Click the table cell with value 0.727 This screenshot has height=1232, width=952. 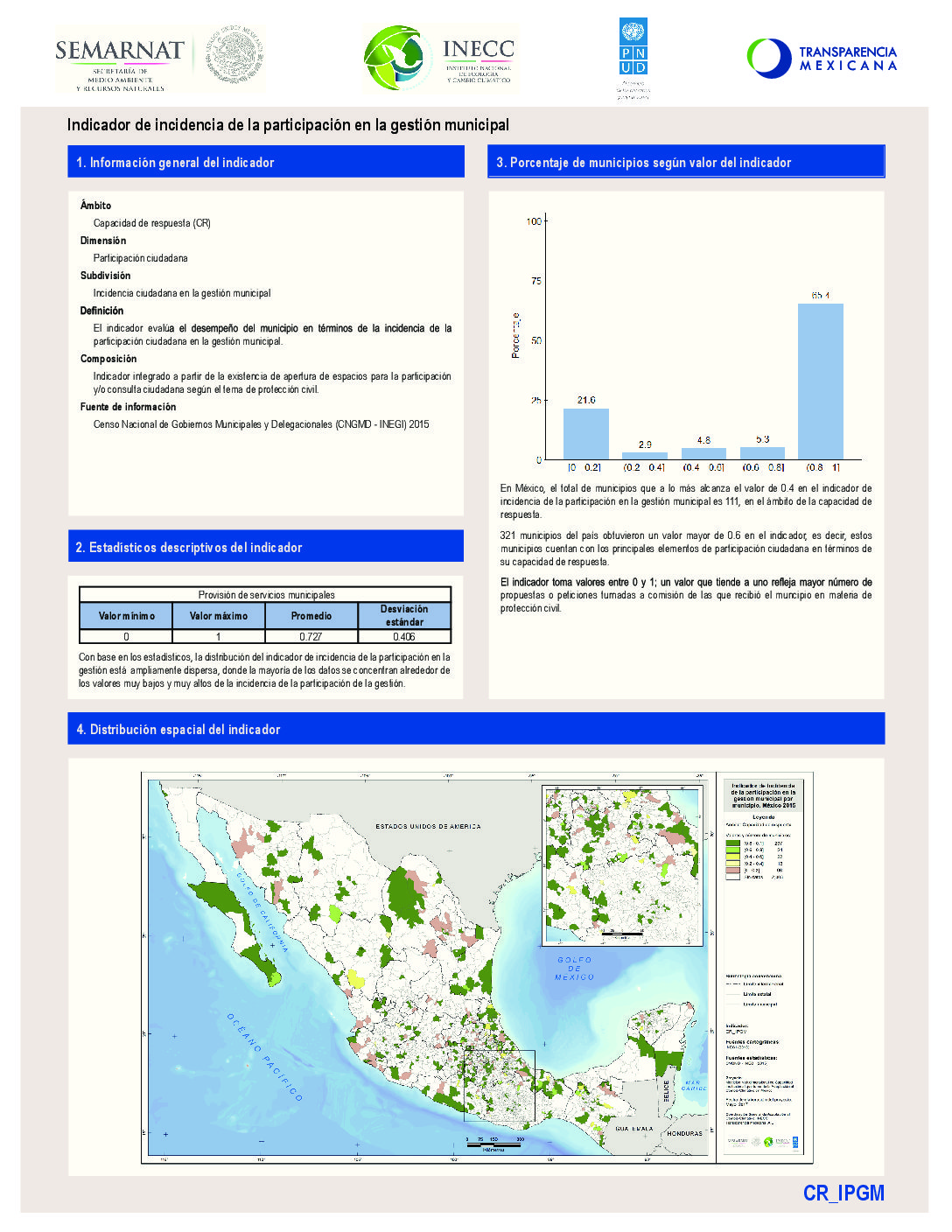[x=311, y=637]
